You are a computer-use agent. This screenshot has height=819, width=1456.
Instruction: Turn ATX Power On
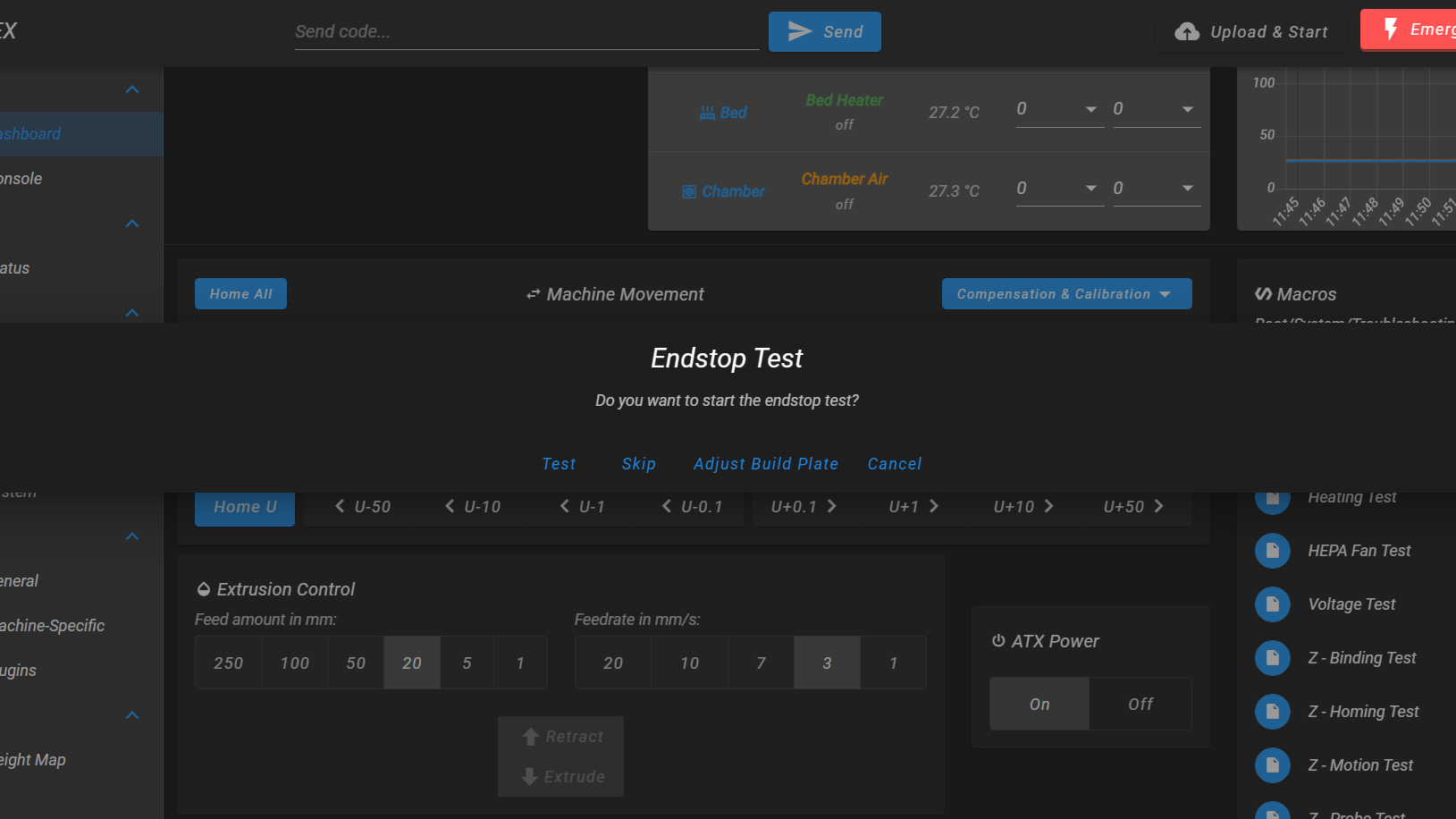coord(1039,704)
